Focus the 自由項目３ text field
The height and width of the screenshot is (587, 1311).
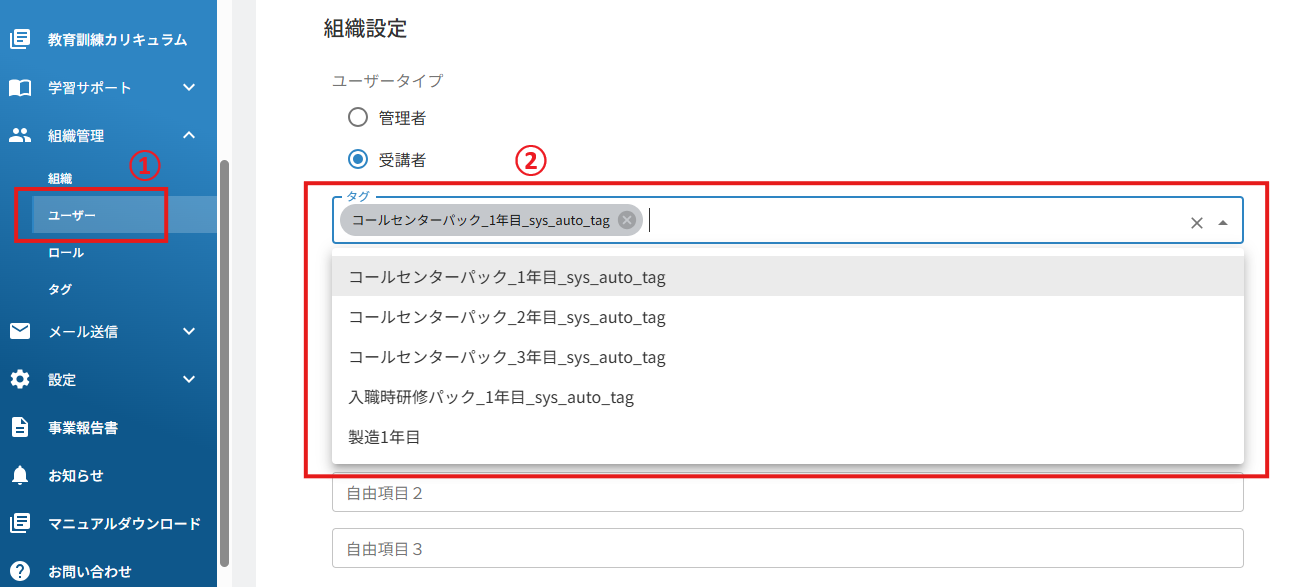(788, 548)
